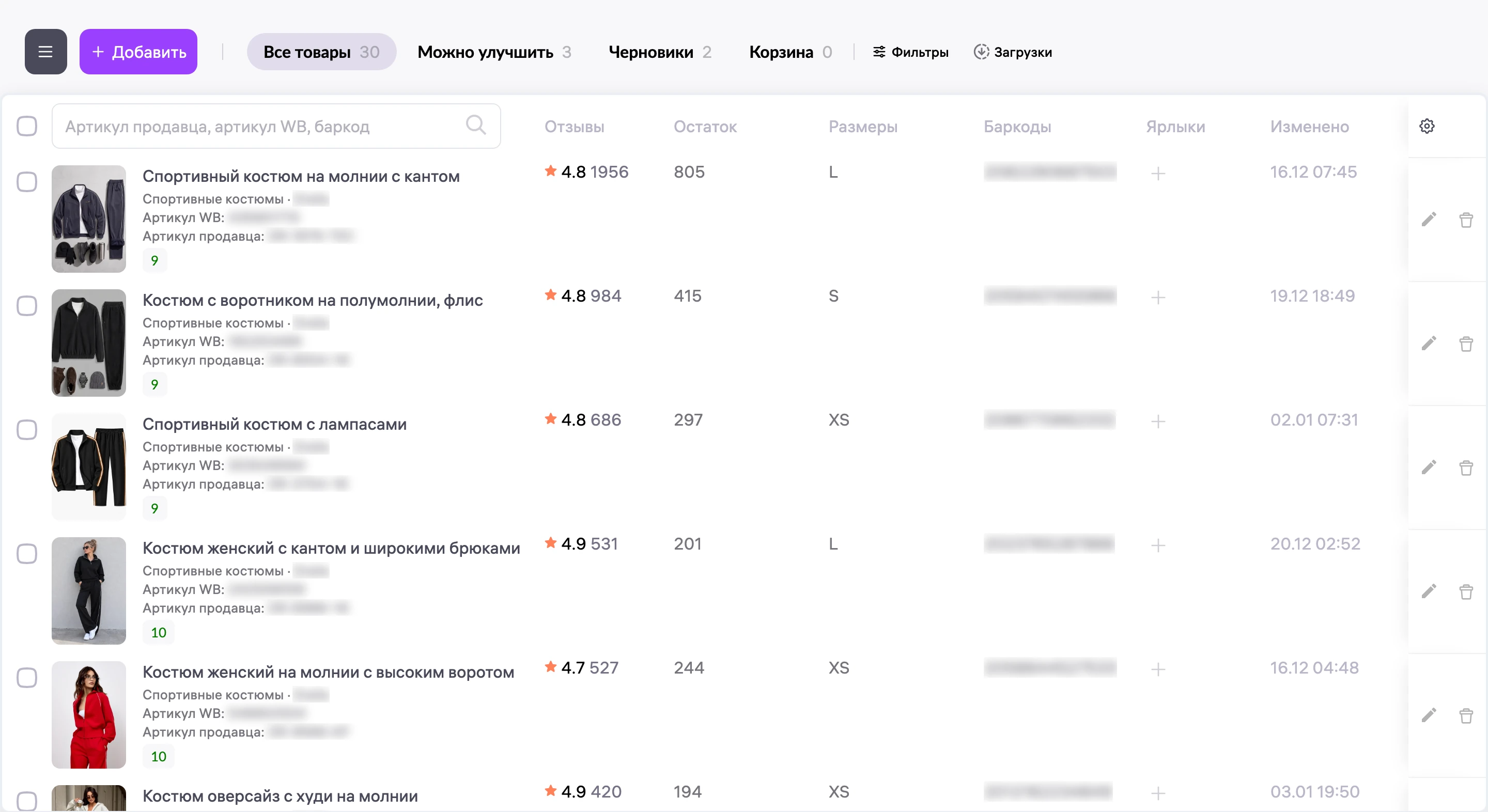Click the search magnifier icon

(475, 126)
